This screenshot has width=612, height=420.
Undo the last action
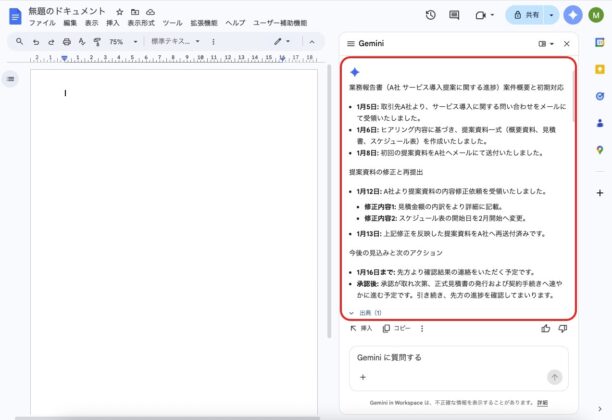point(36,42)
